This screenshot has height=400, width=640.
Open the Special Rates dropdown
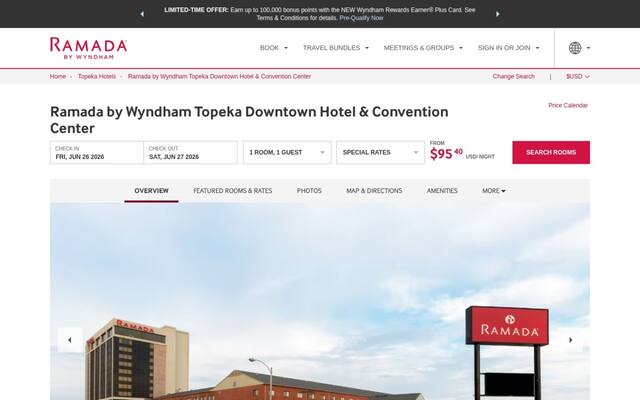tap(380, 152)
